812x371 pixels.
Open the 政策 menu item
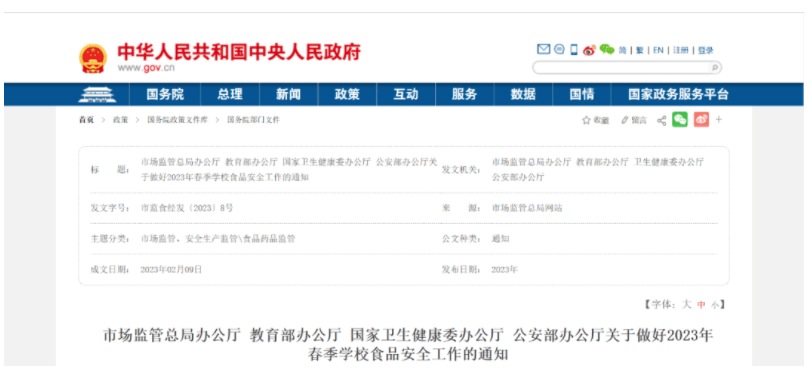(347, 94)
